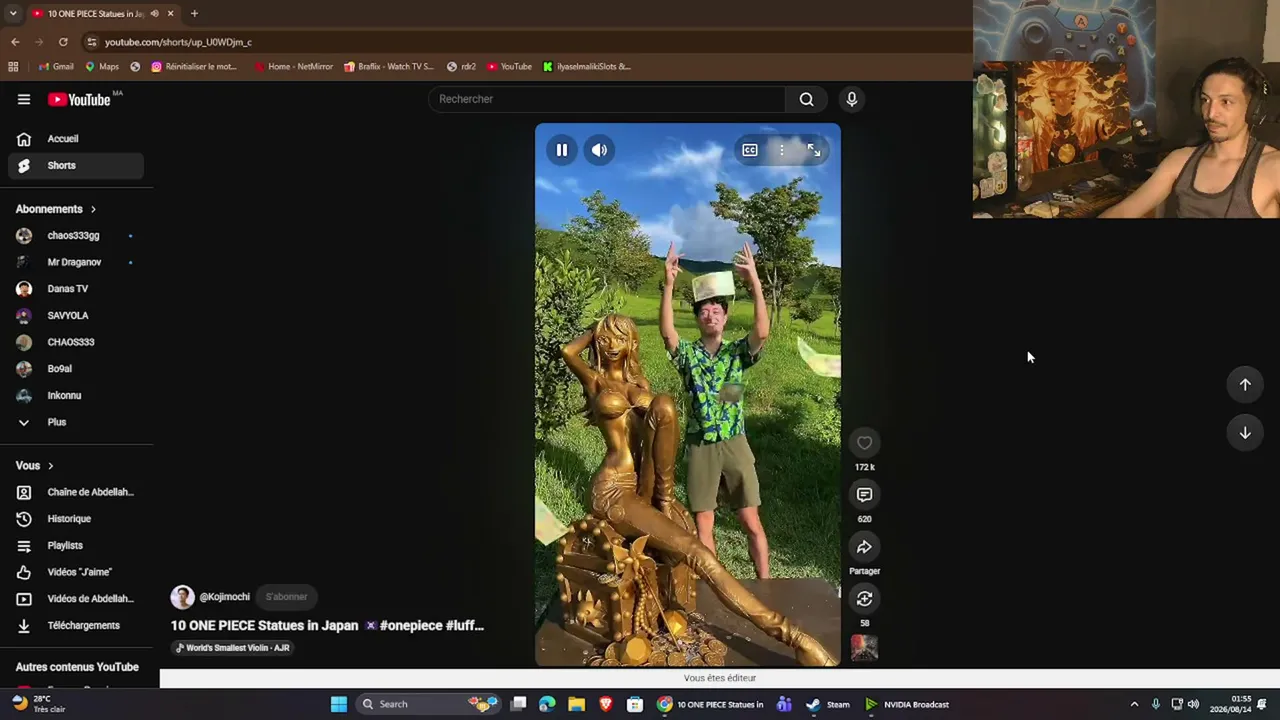Open Accueil in the sidebar
Viewport: 1280px width, 720px height.
click(76, 139)
